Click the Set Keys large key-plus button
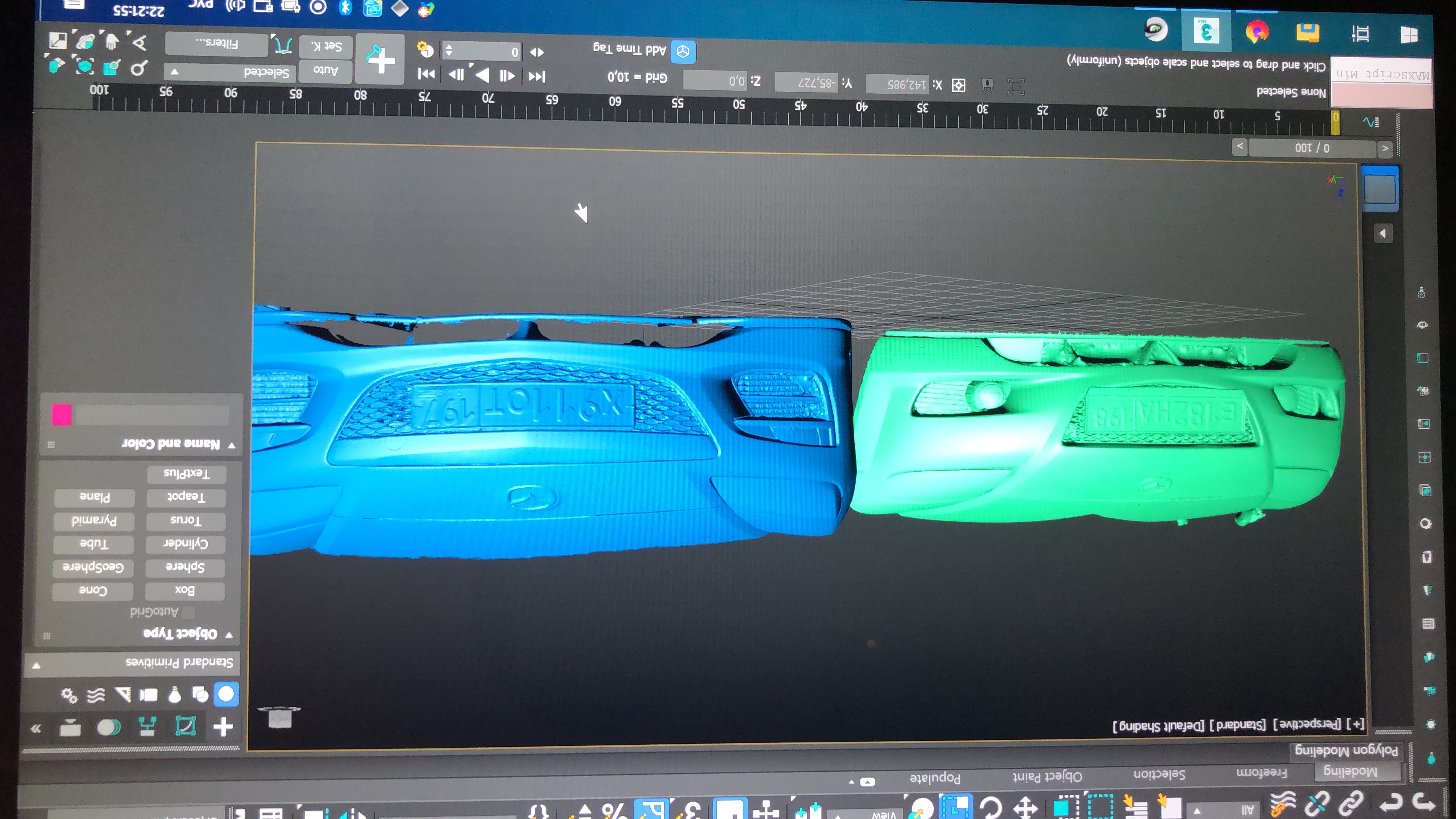The height and width of the screenshot is (819, 1456). pos(380,59)
